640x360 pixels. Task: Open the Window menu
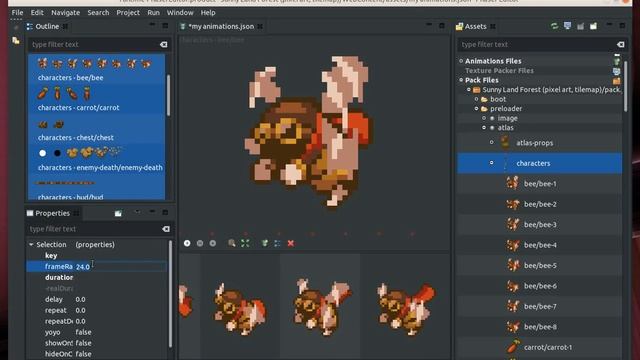180,13
